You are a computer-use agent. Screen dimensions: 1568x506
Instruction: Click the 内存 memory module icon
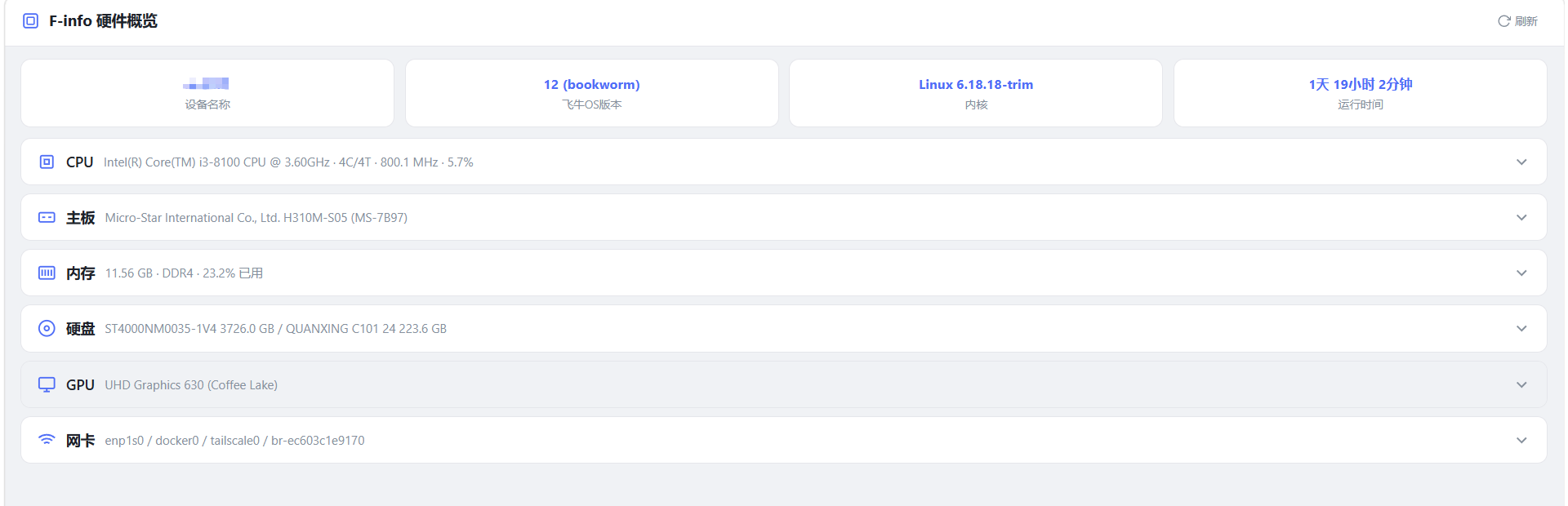click(x=47, y=273)
